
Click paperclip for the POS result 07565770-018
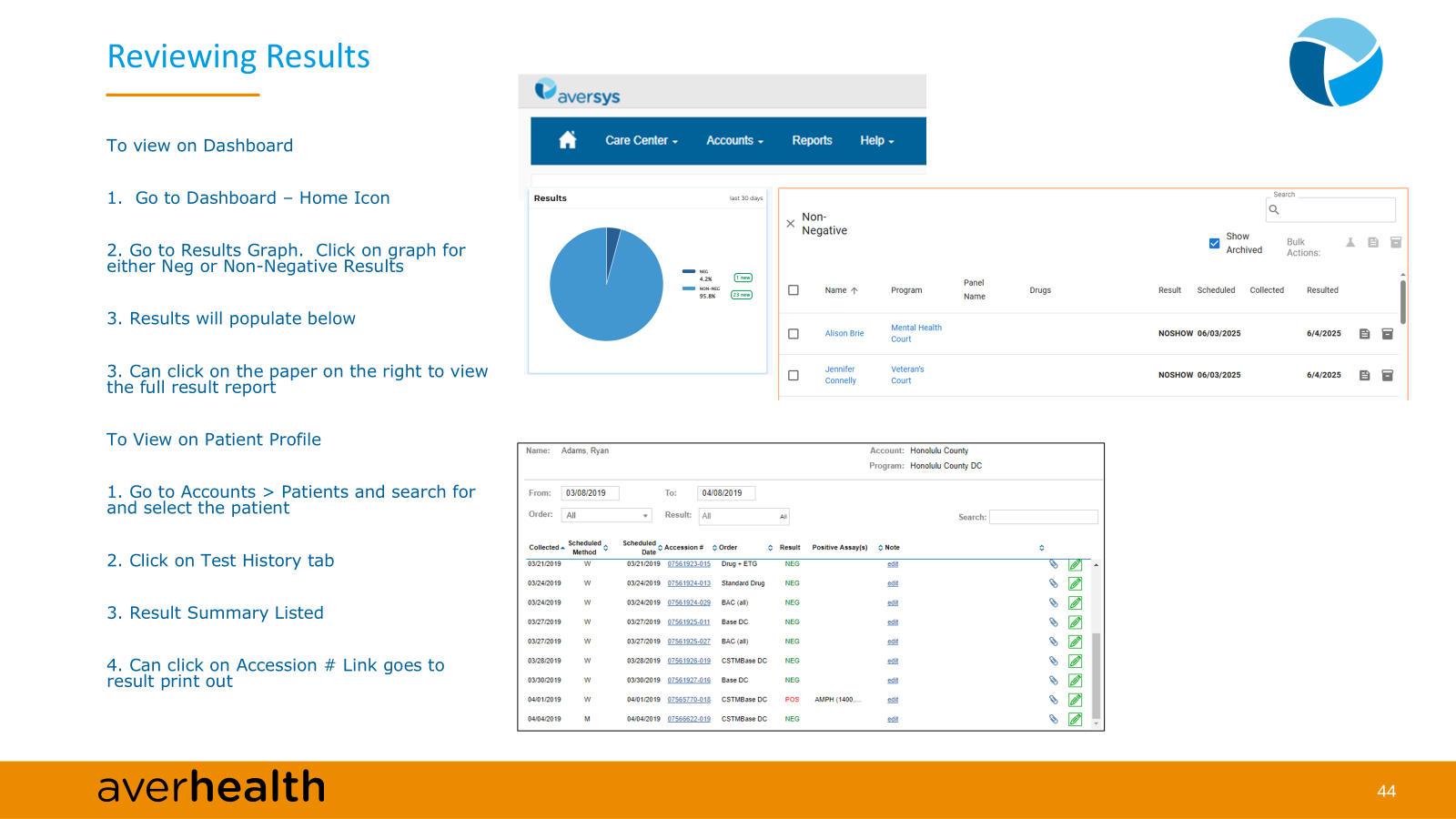(1054, 700)
